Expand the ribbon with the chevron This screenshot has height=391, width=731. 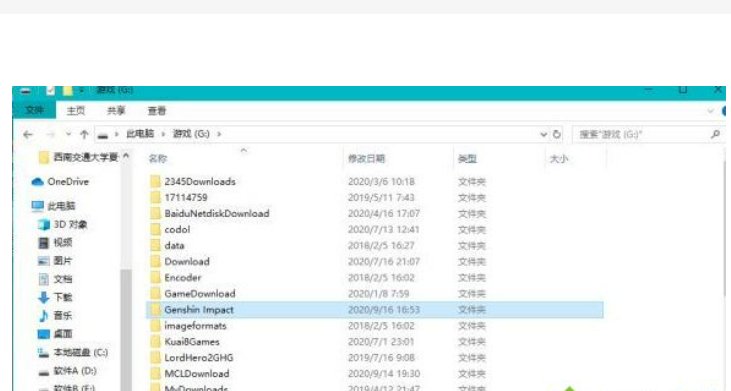pyautogui.click(x=710, y=111)
